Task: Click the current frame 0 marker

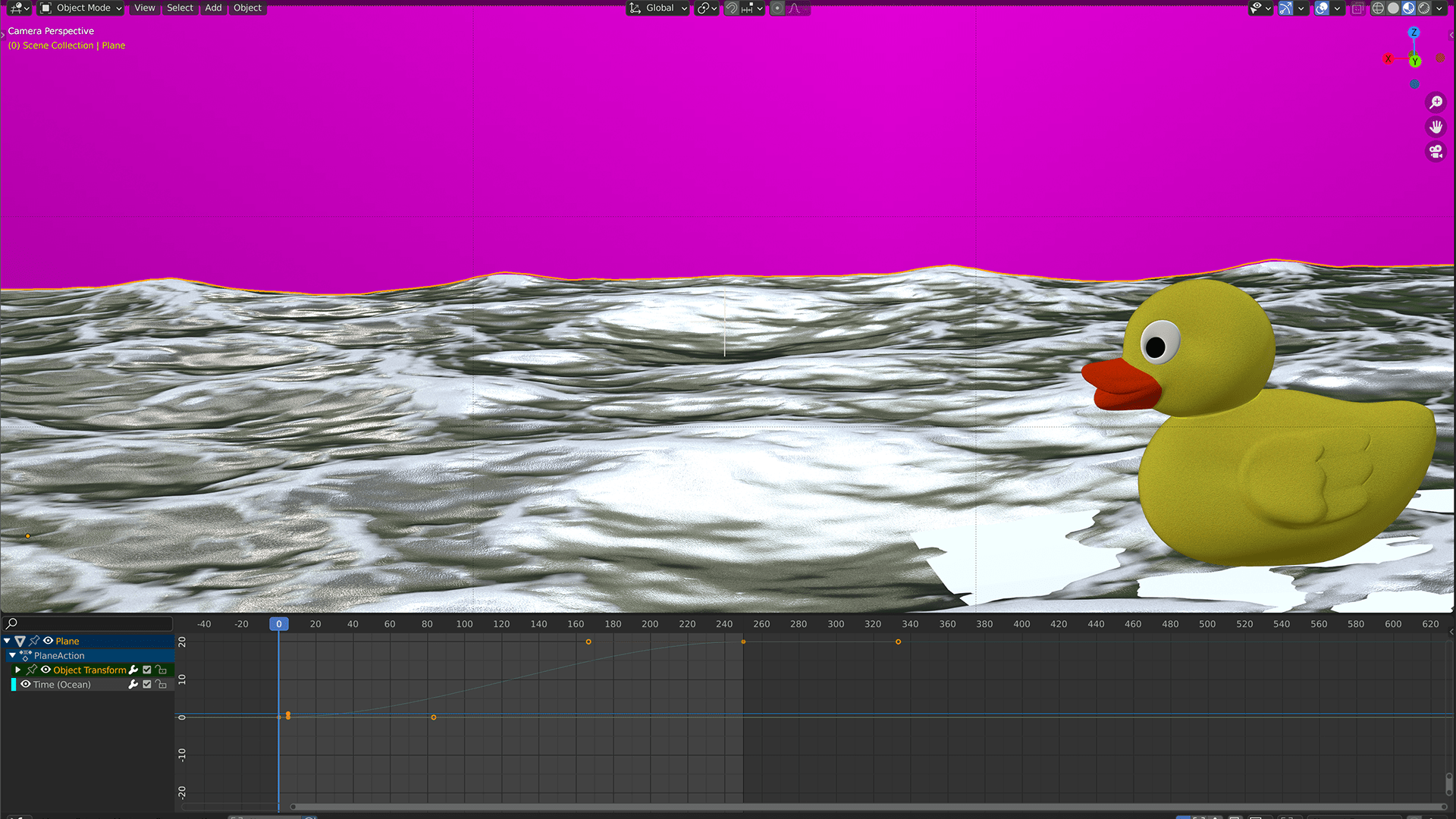Action: pyautogui.click(x=278, y=623)
